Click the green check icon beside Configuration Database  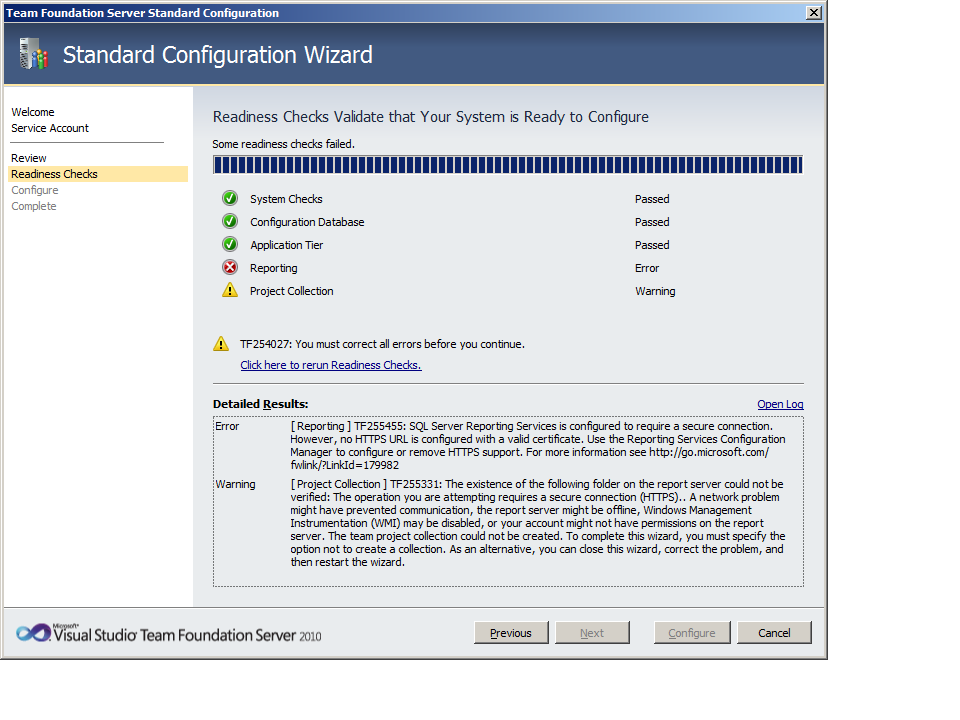(230, 221)
